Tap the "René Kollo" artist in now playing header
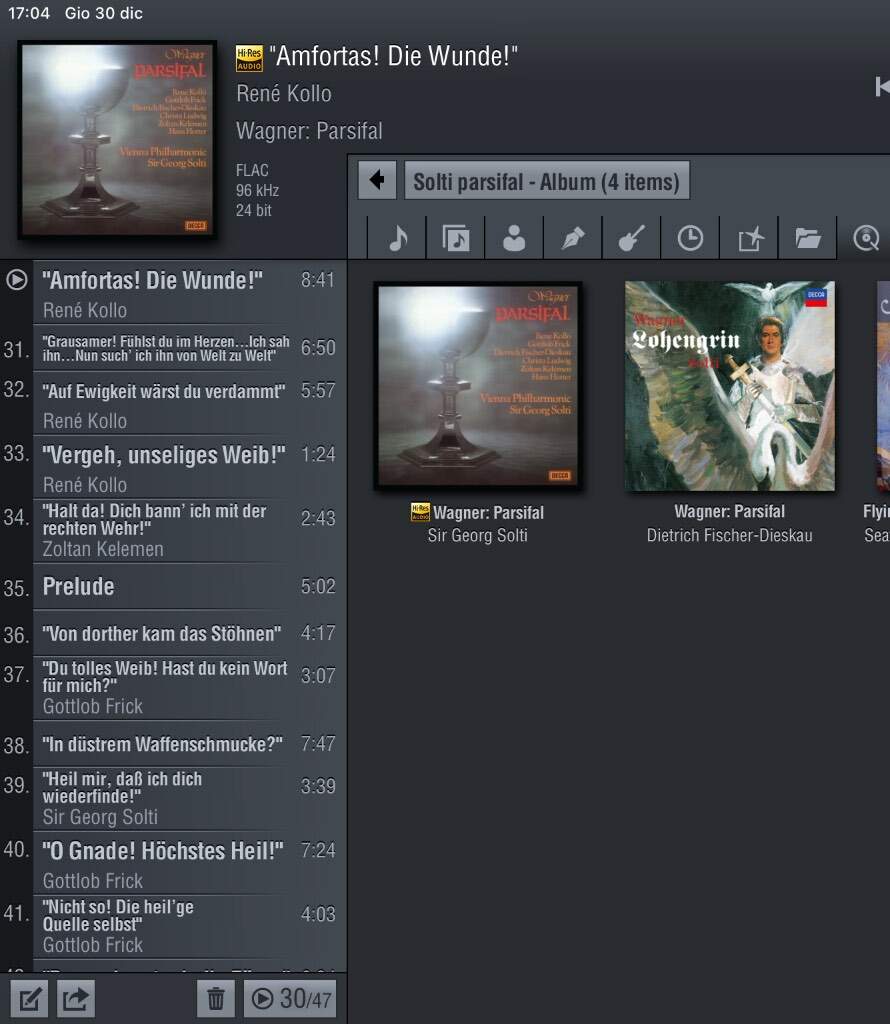Viewport: 890px width, 1024px height. [284, 94]
